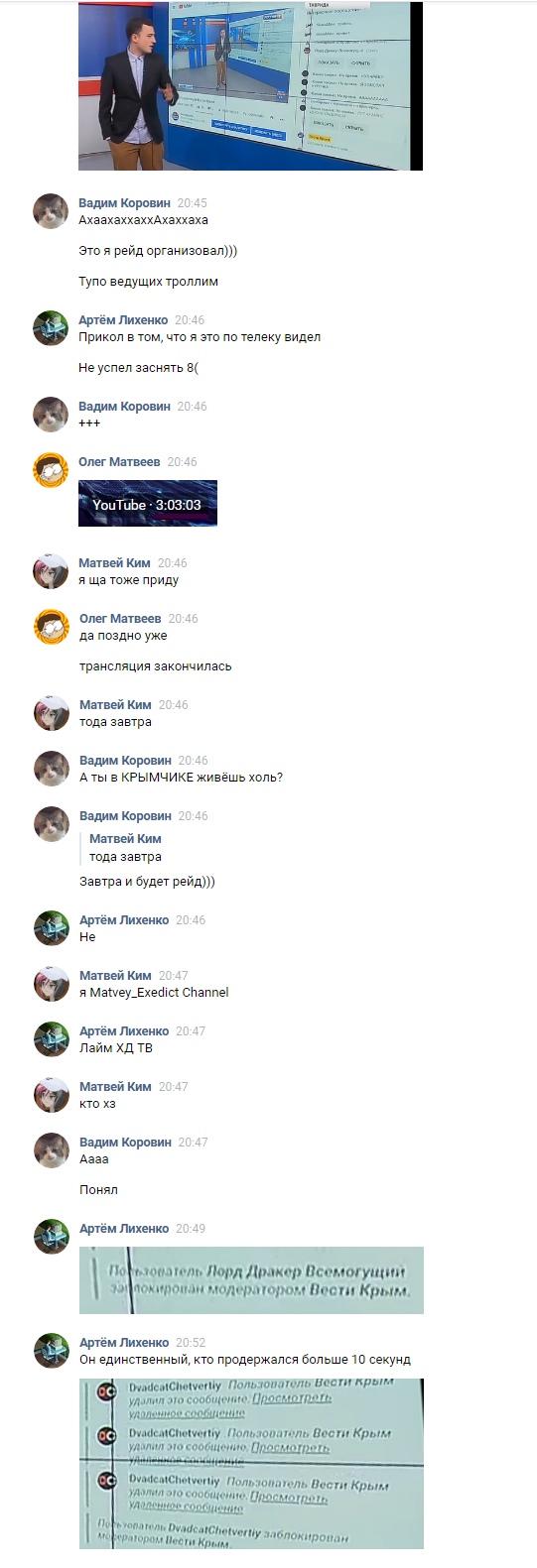Click the 20:49 timestamp beside Артём Лихенко
The width and height of the screenshot is (537, 1568).
(191, 1229)
